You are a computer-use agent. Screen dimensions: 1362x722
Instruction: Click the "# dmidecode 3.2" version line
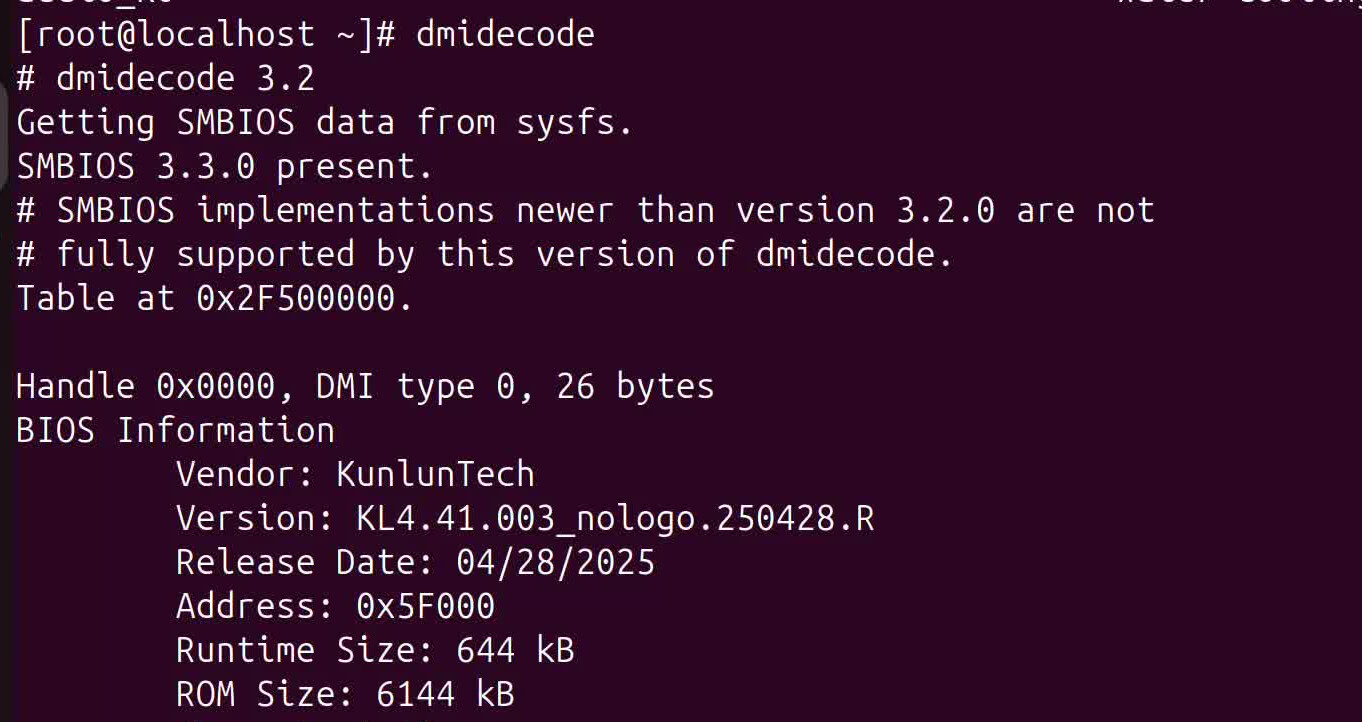pos(166,78)
